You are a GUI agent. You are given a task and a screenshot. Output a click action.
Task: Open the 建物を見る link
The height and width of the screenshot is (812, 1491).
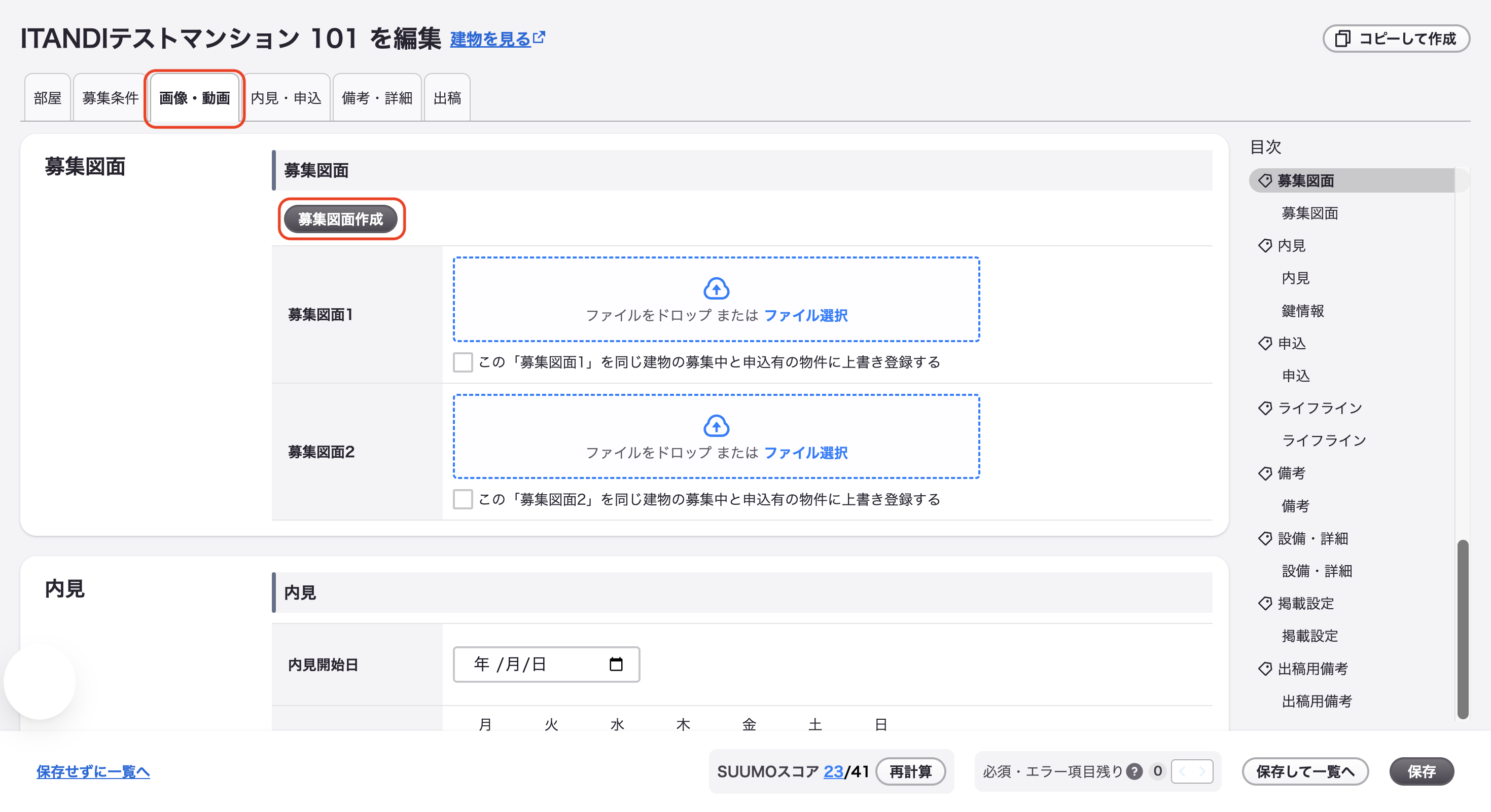(x=491, y=39)
